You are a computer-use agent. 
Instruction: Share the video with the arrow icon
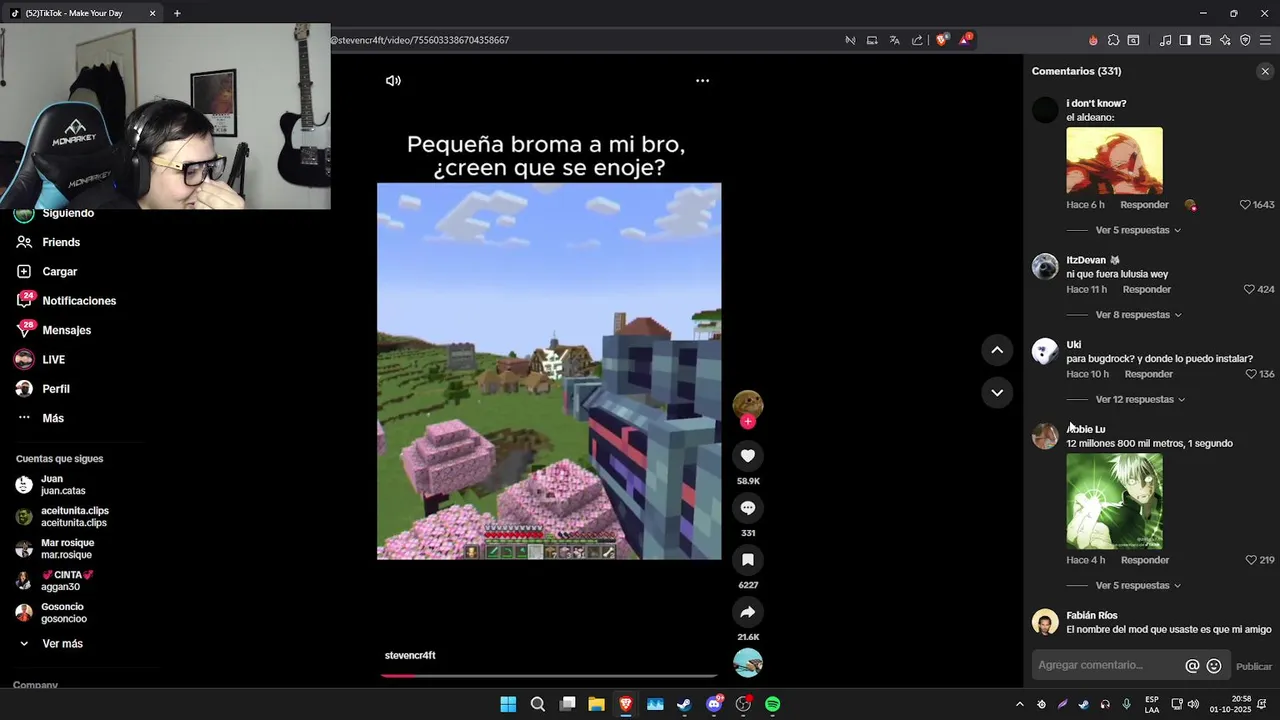click(747, 612)
